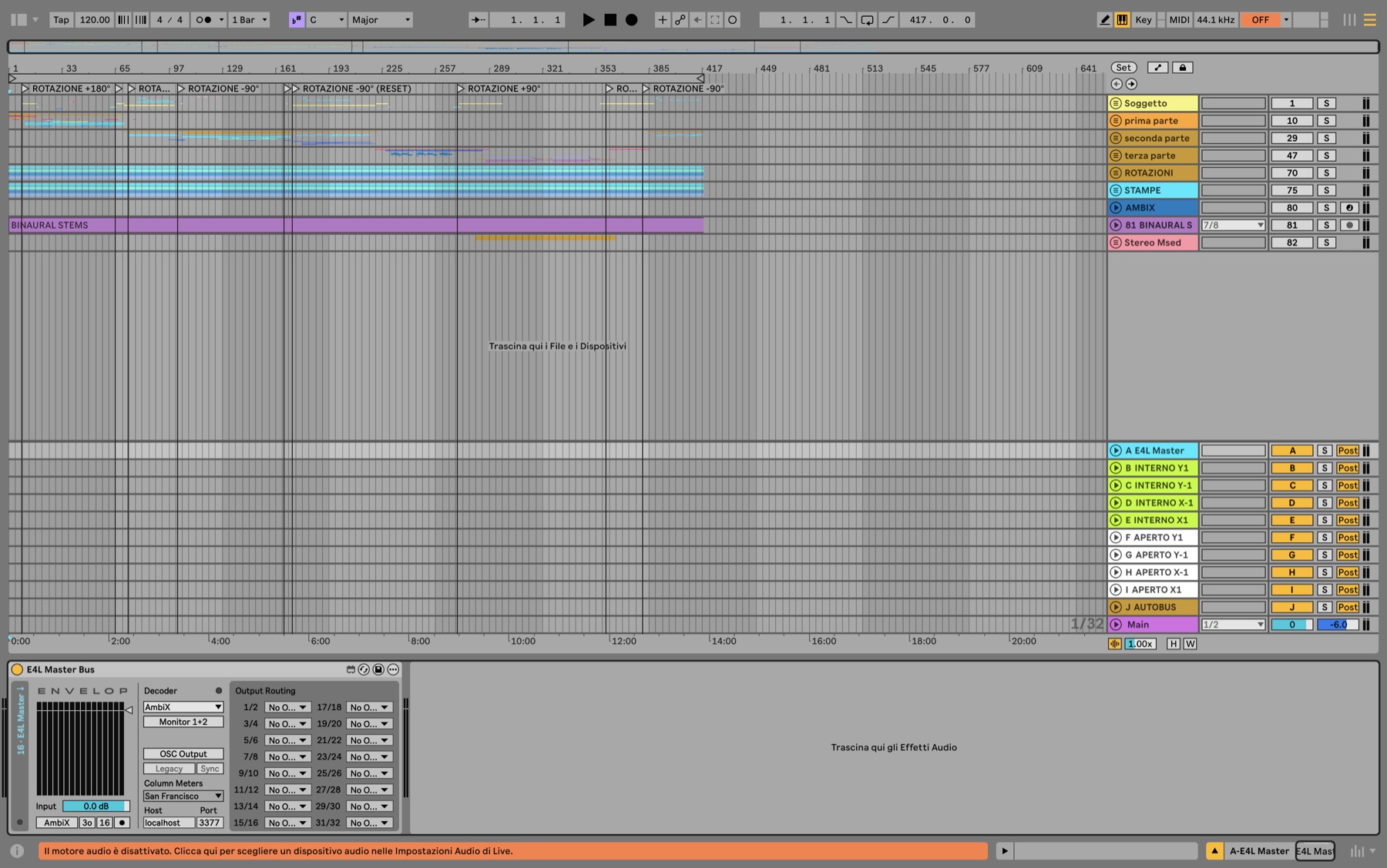The height and width of the screenshot is (868, 1387).
Task: Click the Session Record circle icon
Action: (733, 20)
